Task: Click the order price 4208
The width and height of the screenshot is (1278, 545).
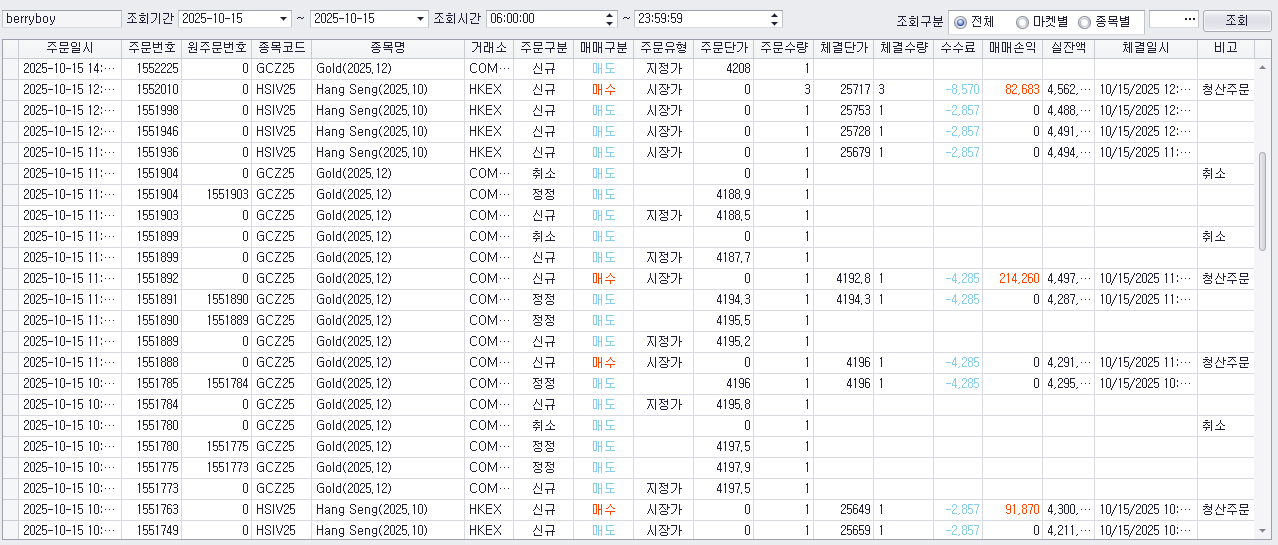Action: pyautogui.click(x=738, y=69)
